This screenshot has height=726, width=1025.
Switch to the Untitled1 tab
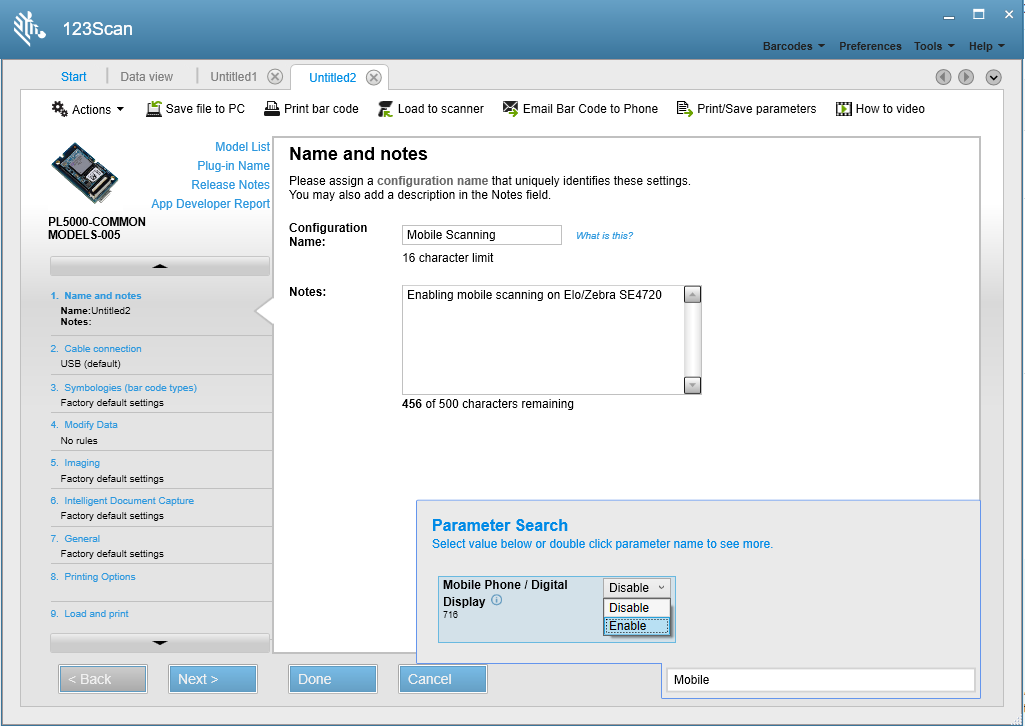pos(233,76)
